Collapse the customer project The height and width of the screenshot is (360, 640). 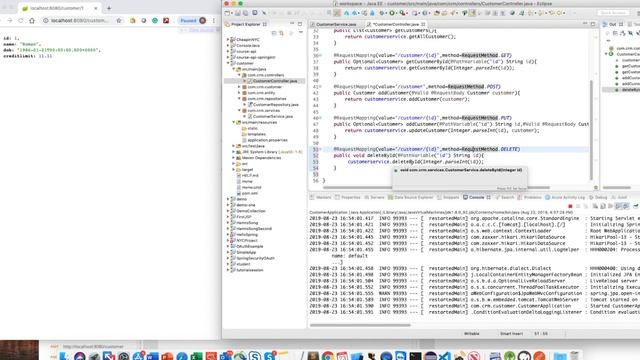[x=228, y=63]
